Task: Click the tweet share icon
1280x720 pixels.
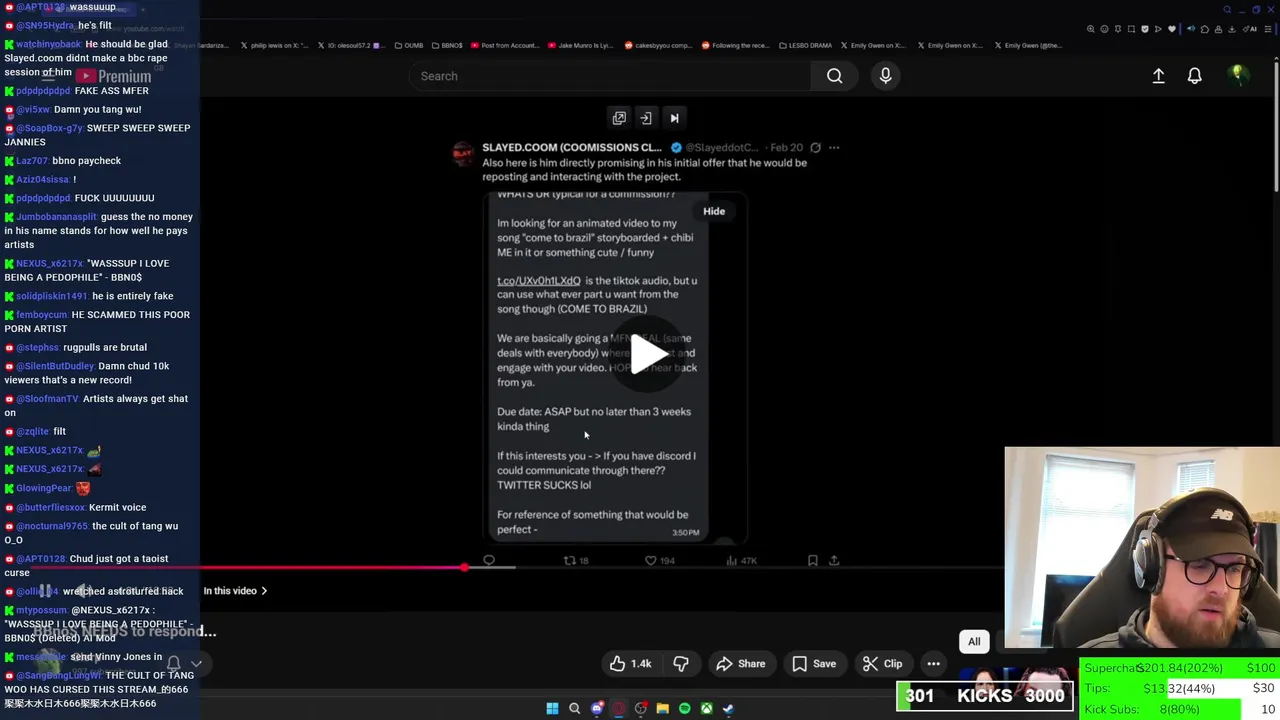Action: [834, 561]
